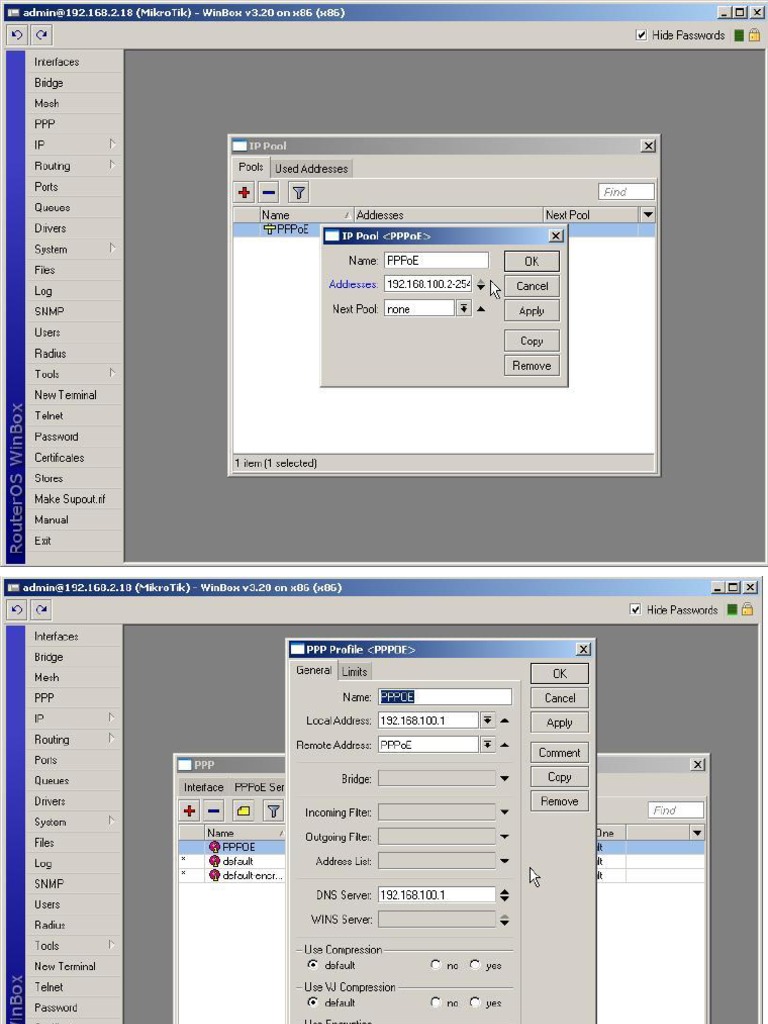Click the minus remove icon in PPP window

coord(214,811)
